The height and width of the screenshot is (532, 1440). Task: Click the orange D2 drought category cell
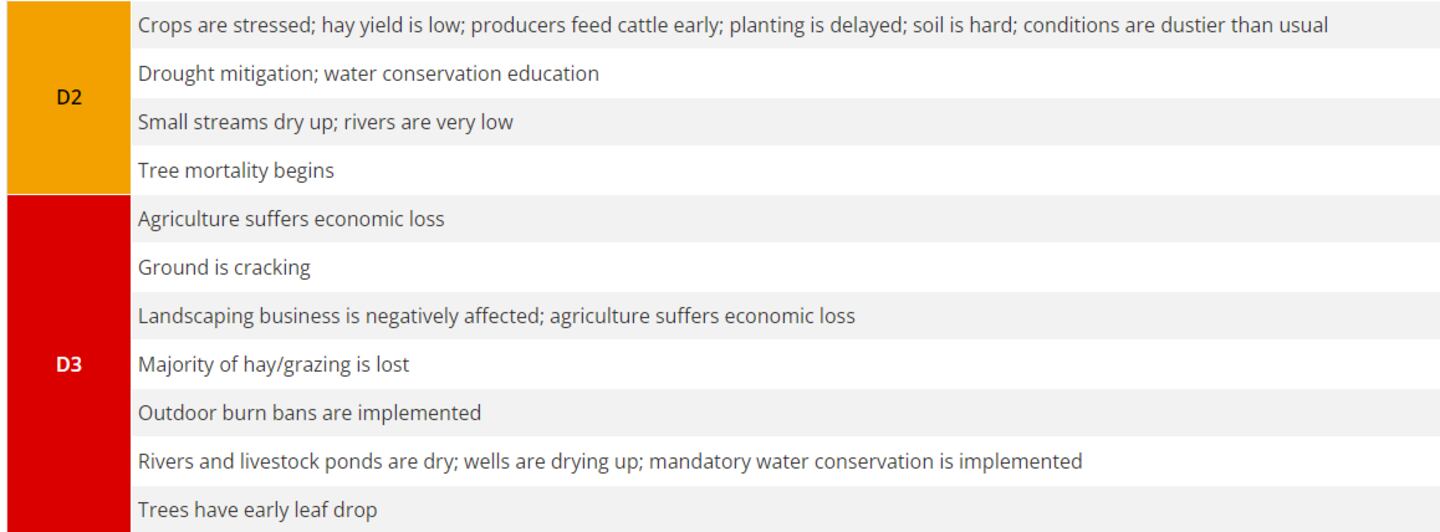click(x=68, y=98)
